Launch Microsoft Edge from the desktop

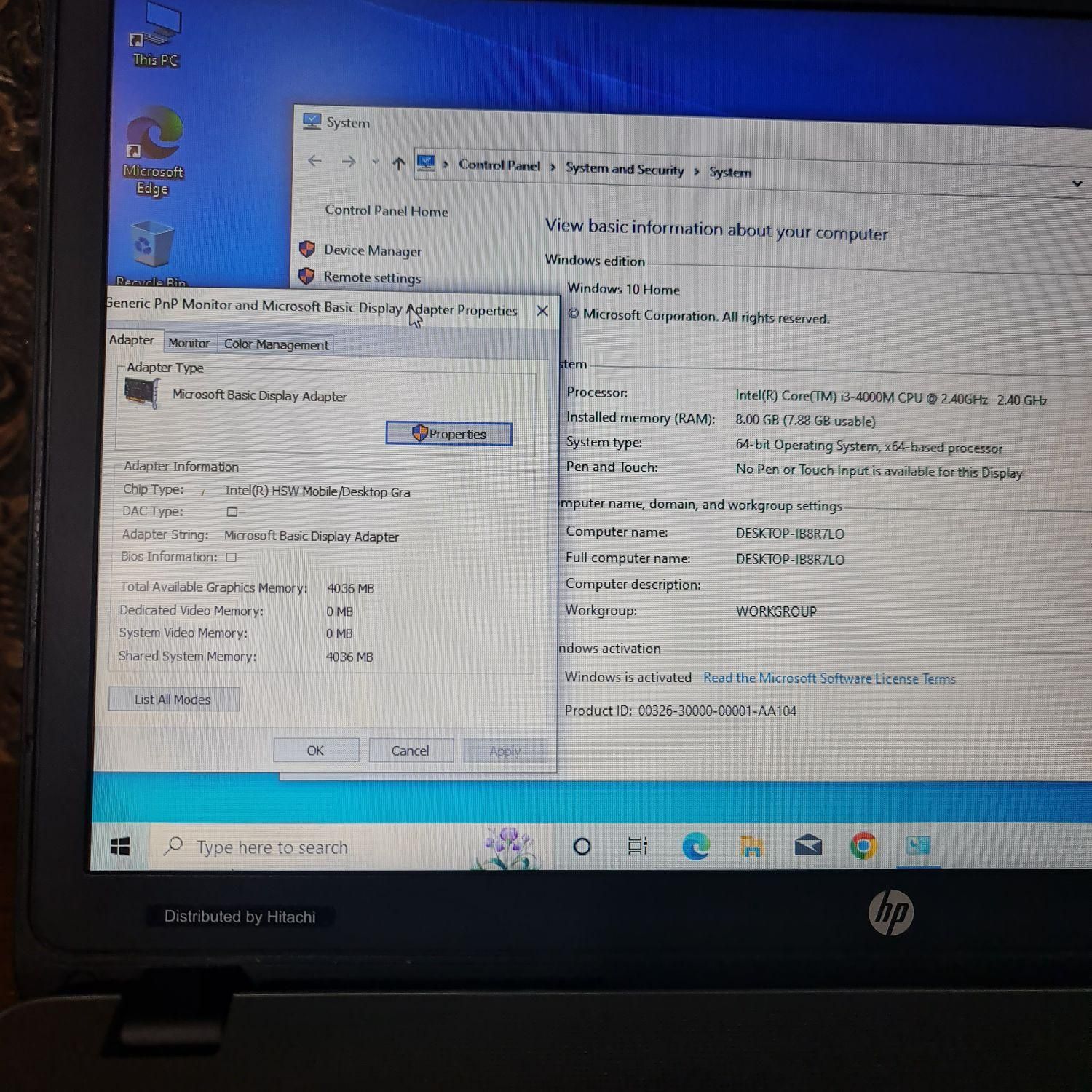(x=152, y=151)
